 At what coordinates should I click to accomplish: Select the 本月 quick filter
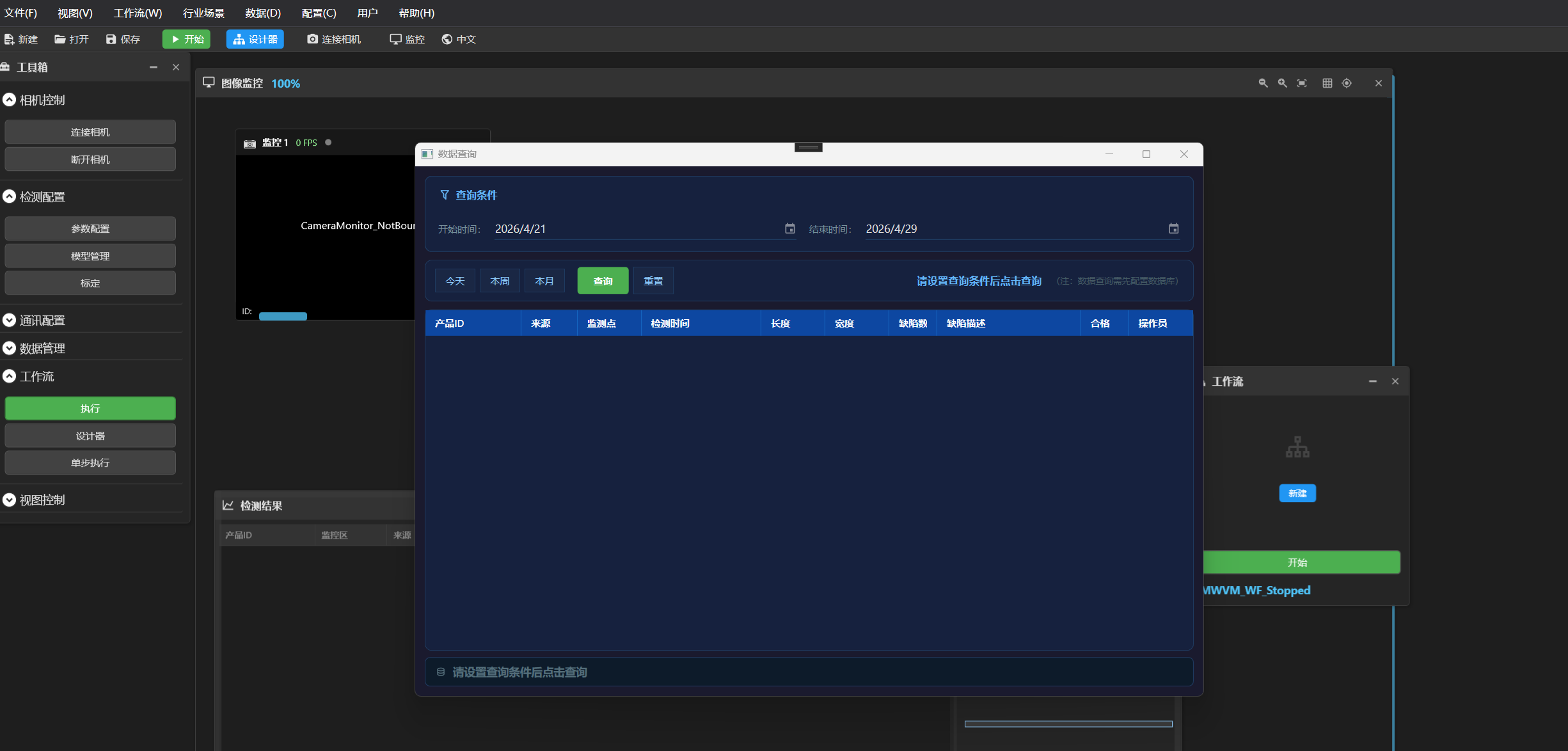[544, 281]
